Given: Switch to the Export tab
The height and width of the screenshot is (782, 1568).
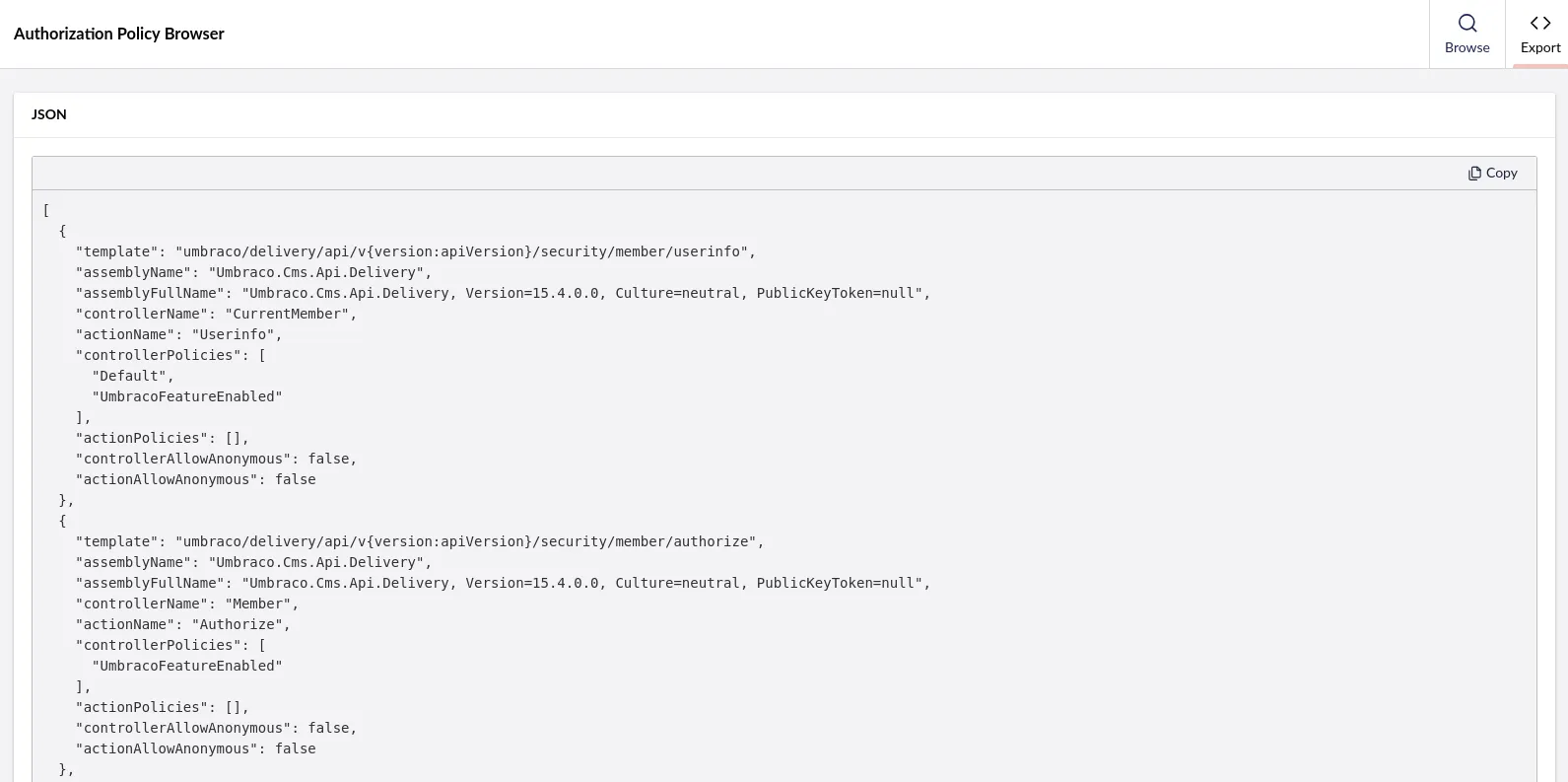Looking at the screenshot, I should tap(1539, 34).
